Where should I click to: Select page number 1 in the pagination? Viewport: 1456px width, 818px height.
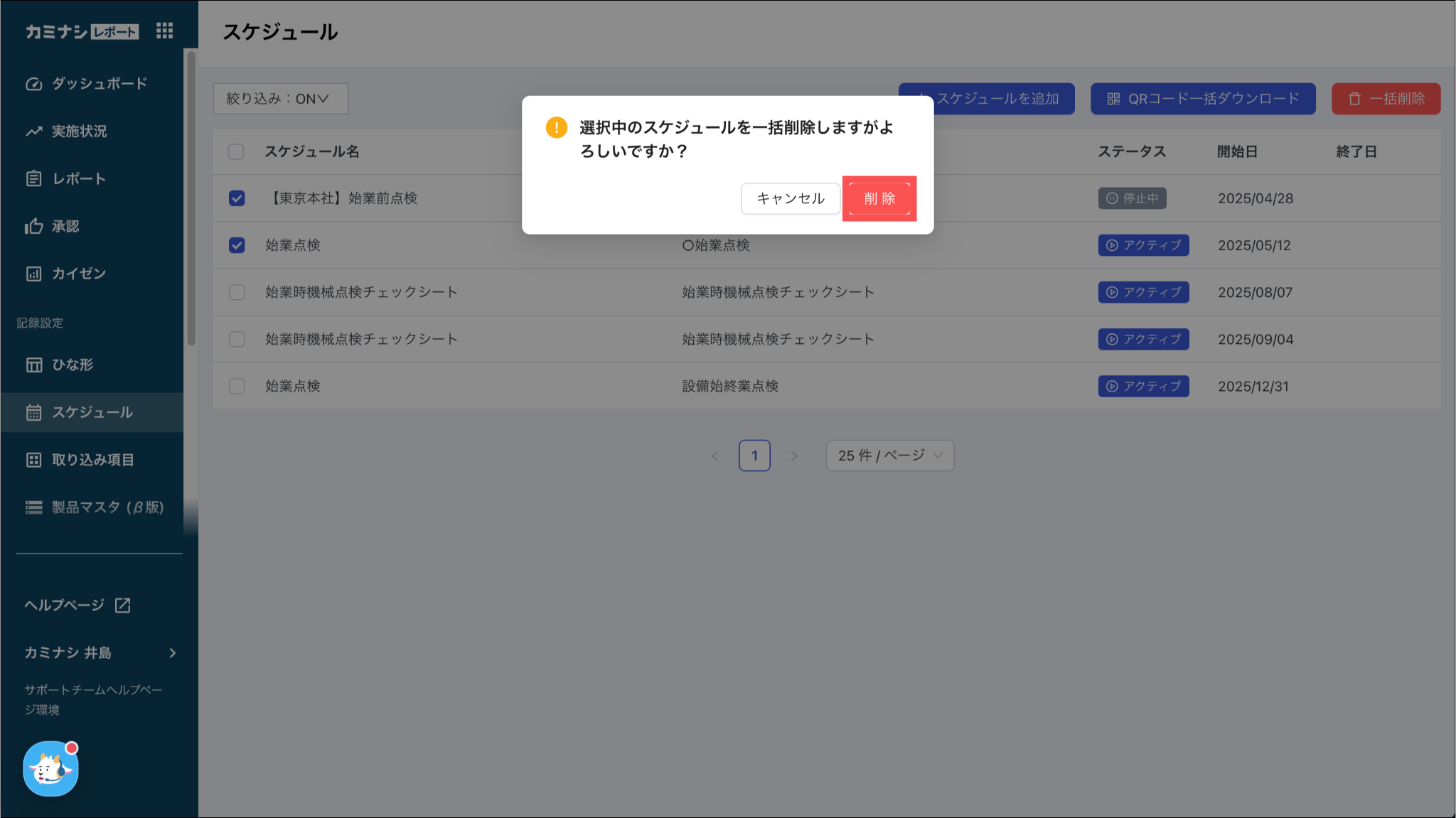coord(754,456)
